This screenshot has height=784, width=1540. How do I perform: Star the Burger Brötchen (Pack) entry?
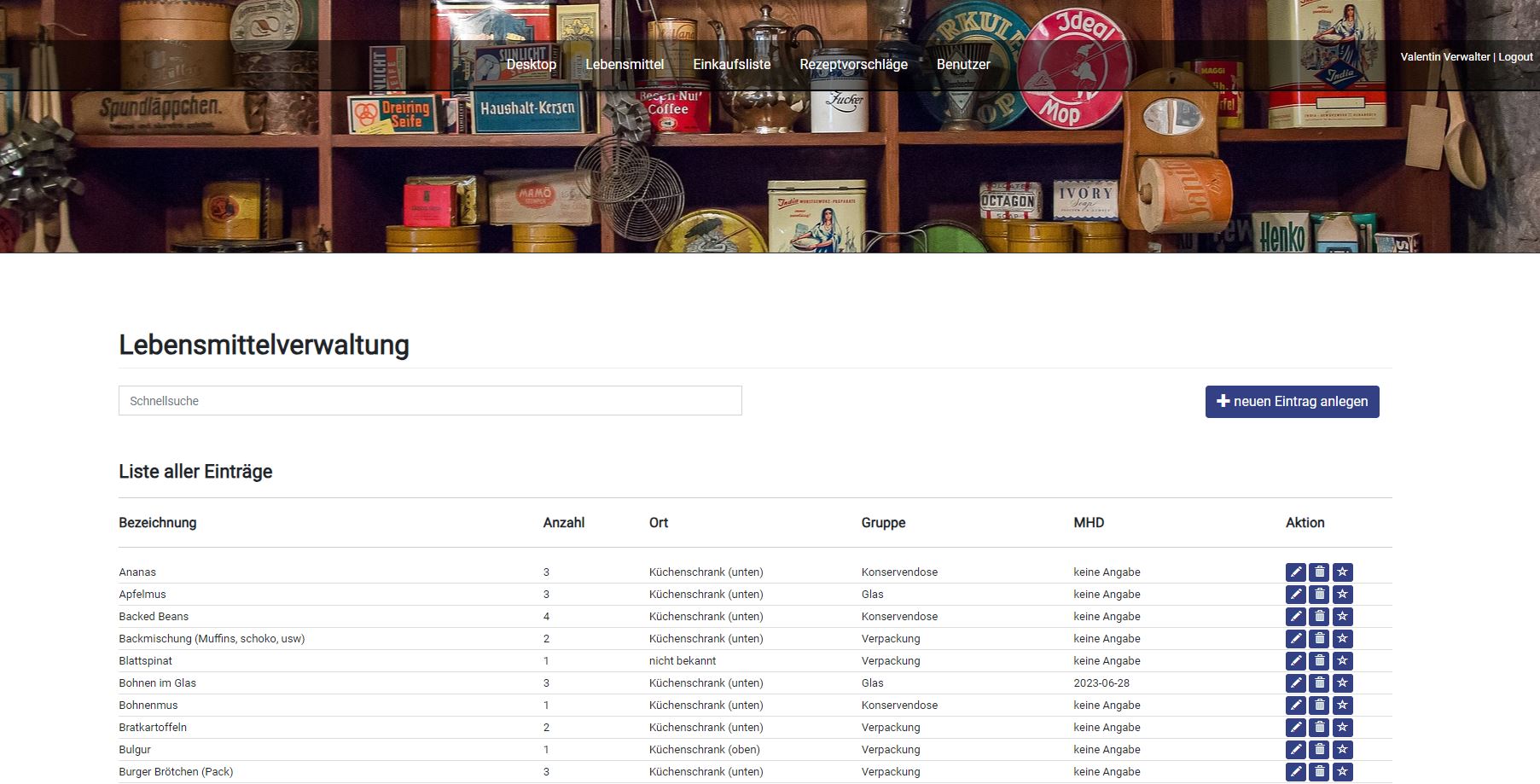click(1342, 771)
